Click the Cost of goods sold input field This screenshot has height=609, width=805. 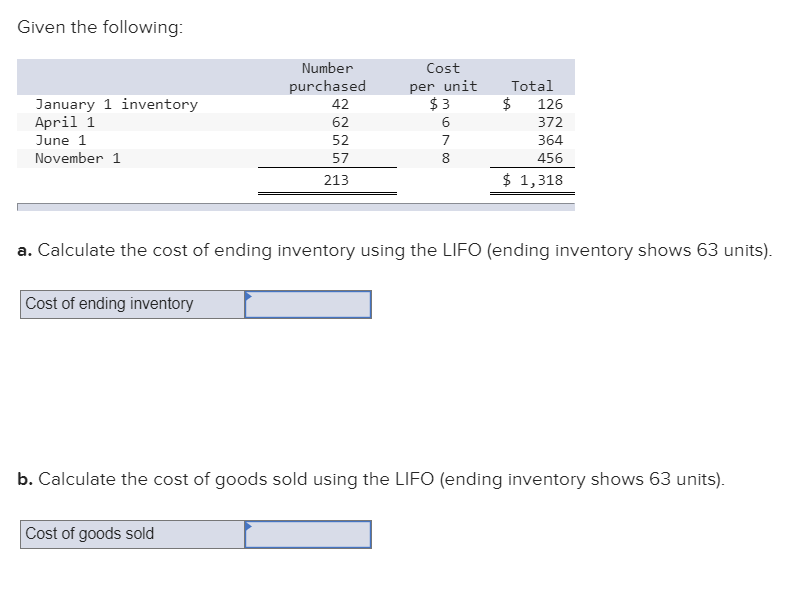[x=308, y=535]
